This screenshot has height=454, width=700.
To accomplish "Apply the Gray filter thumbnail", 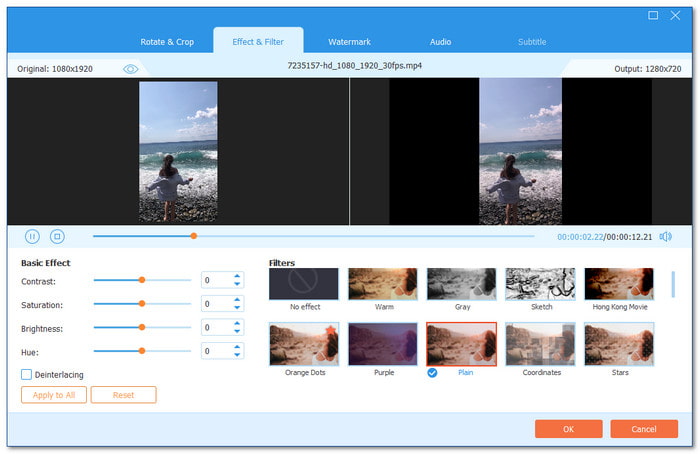I will [x=461, y=284].
